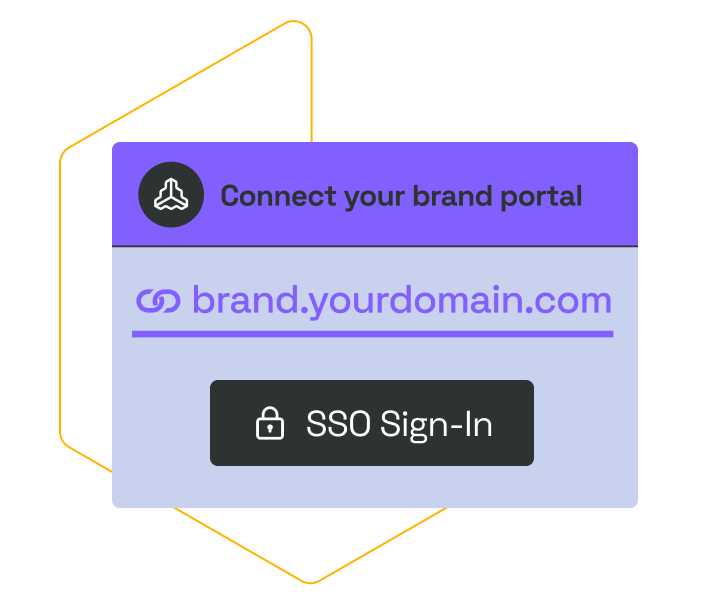Click the padlock icon on the sign-in button

click(x=270, y=423)
